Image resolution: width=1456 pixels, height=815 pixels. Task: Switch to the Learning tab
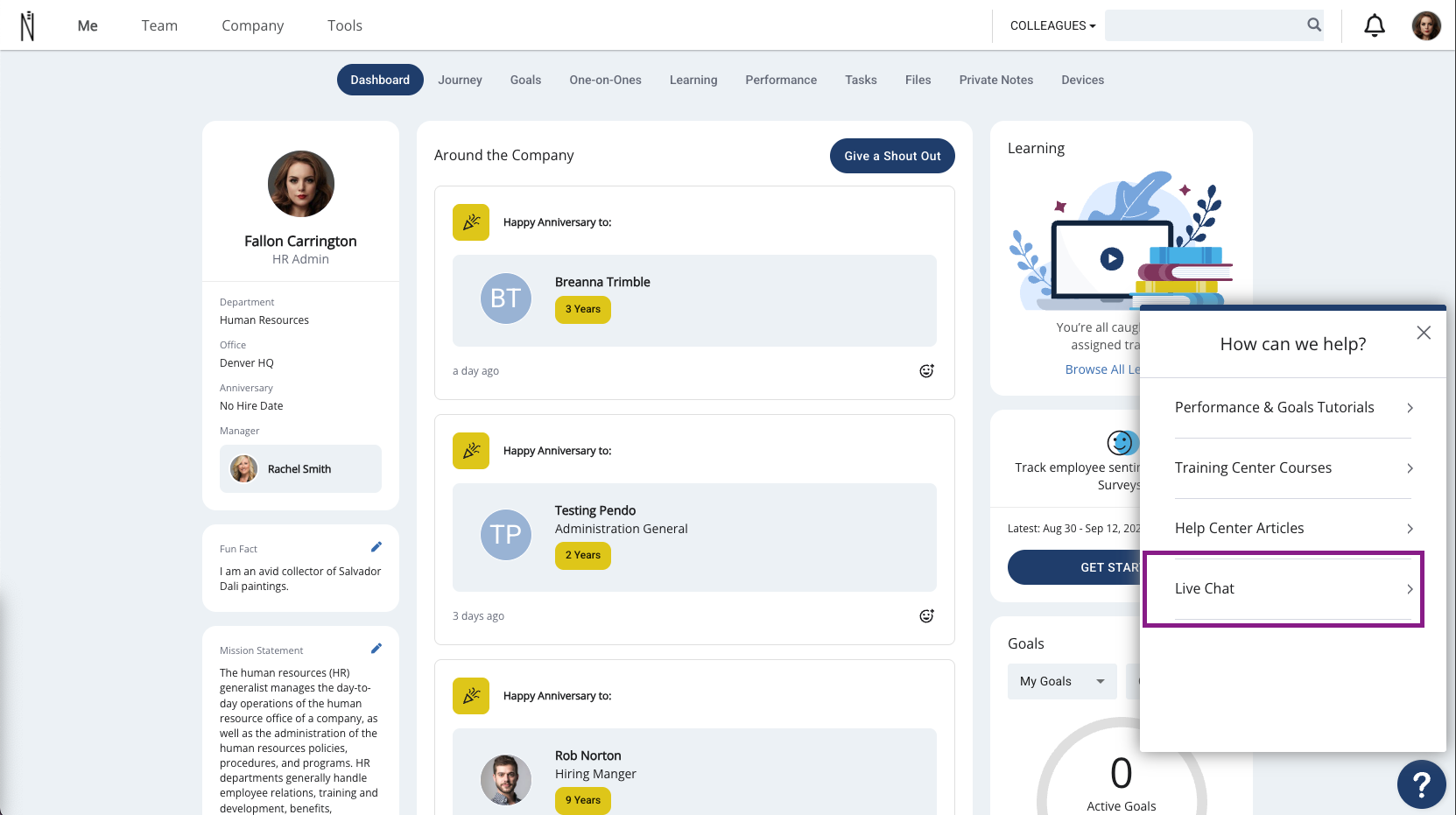click(x=693, y=80)
